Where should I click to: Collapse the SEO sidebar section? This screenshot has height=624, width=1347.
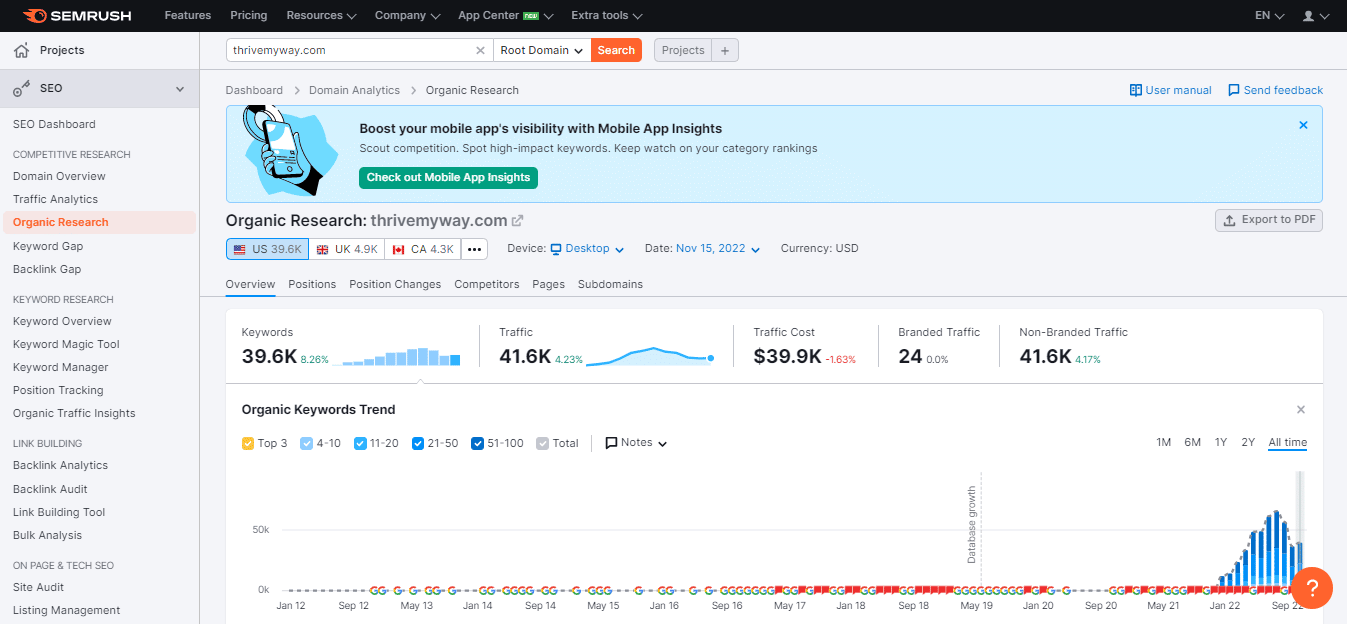point(180,89)
